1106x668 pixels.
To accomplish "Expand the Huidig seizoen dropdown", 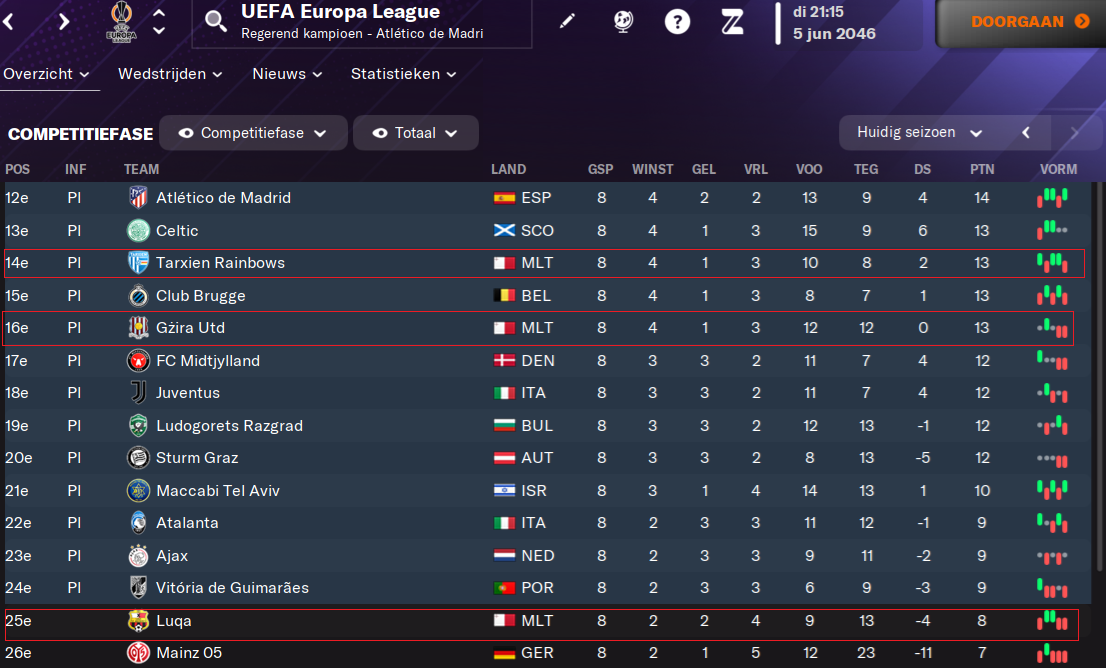I will (x=919, y=133).
